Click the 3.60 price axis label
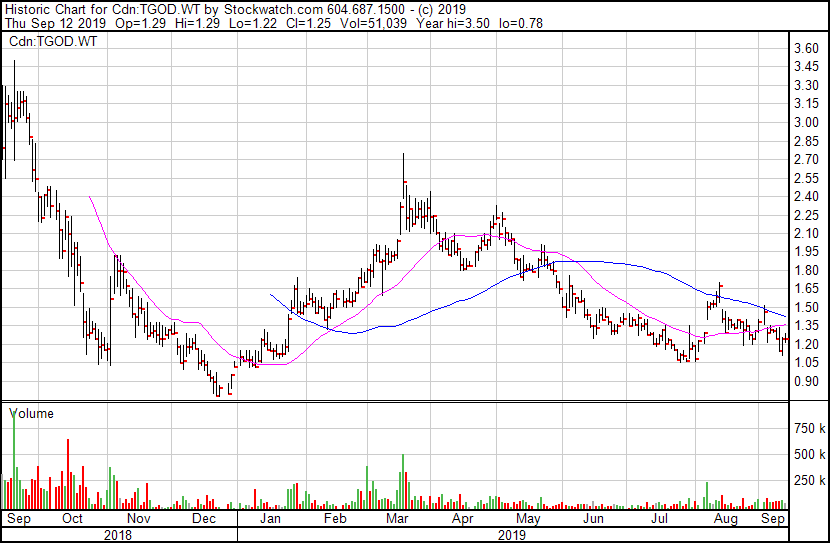The image size is (830, 543). tap(807, 49)
